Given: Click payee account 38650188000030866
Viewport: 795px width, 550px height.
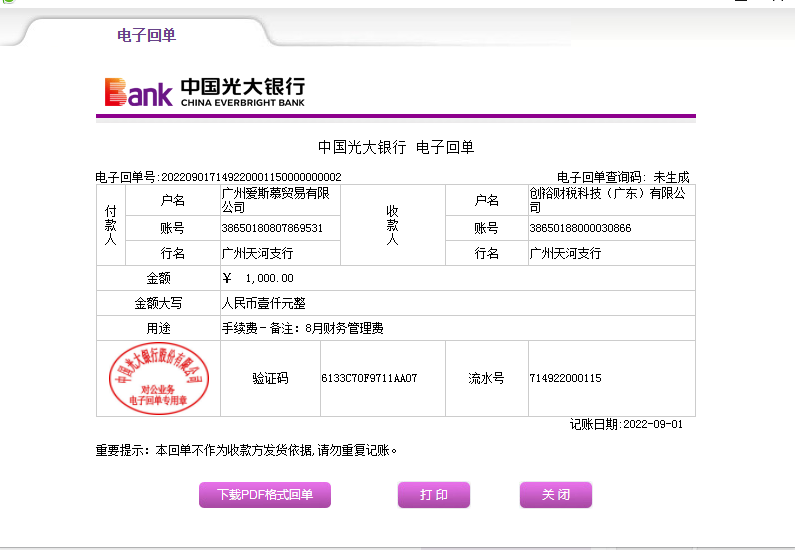Looking at the screenshot, I should (580, 228).
